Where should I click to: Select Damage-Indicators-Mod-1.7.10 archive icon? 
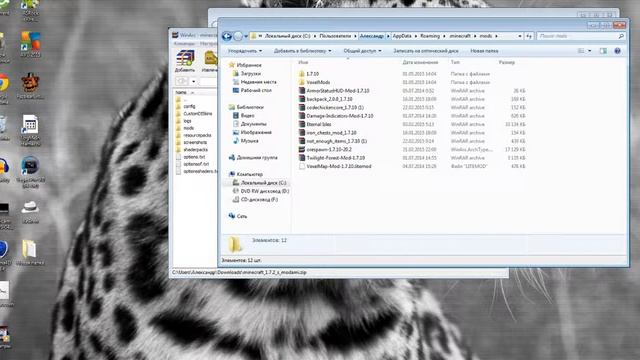(302, 116)
